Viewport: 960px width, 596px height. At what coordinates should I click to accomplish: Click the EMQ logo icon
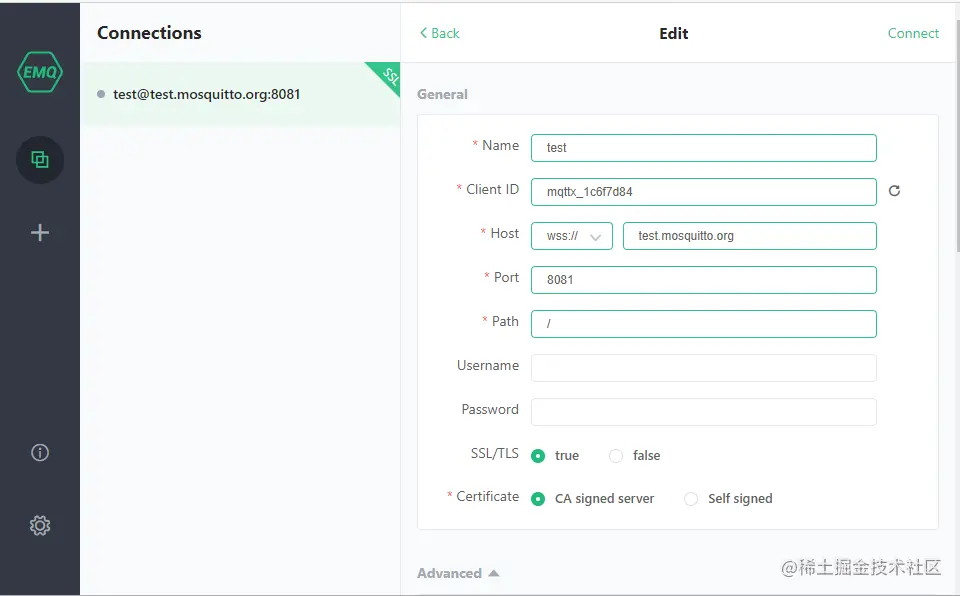pyautogui.click(x=40, y=72)
